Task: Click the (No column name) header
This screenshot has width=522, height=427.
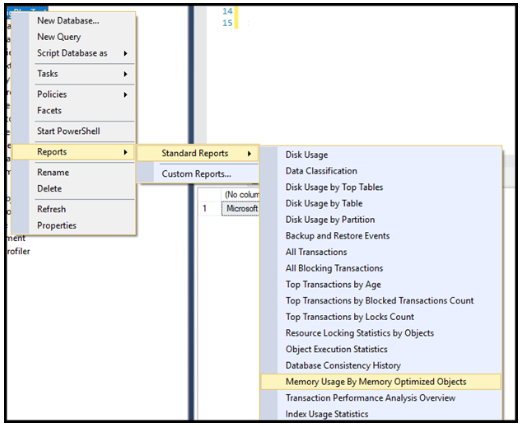Action: tap(241, 195)
